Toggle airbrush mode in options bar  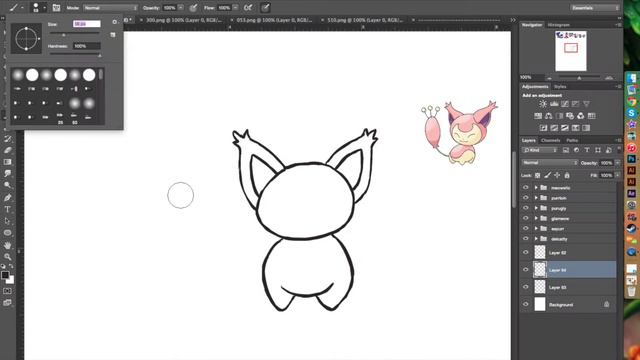pyautogui.click(x=247, y=8)
